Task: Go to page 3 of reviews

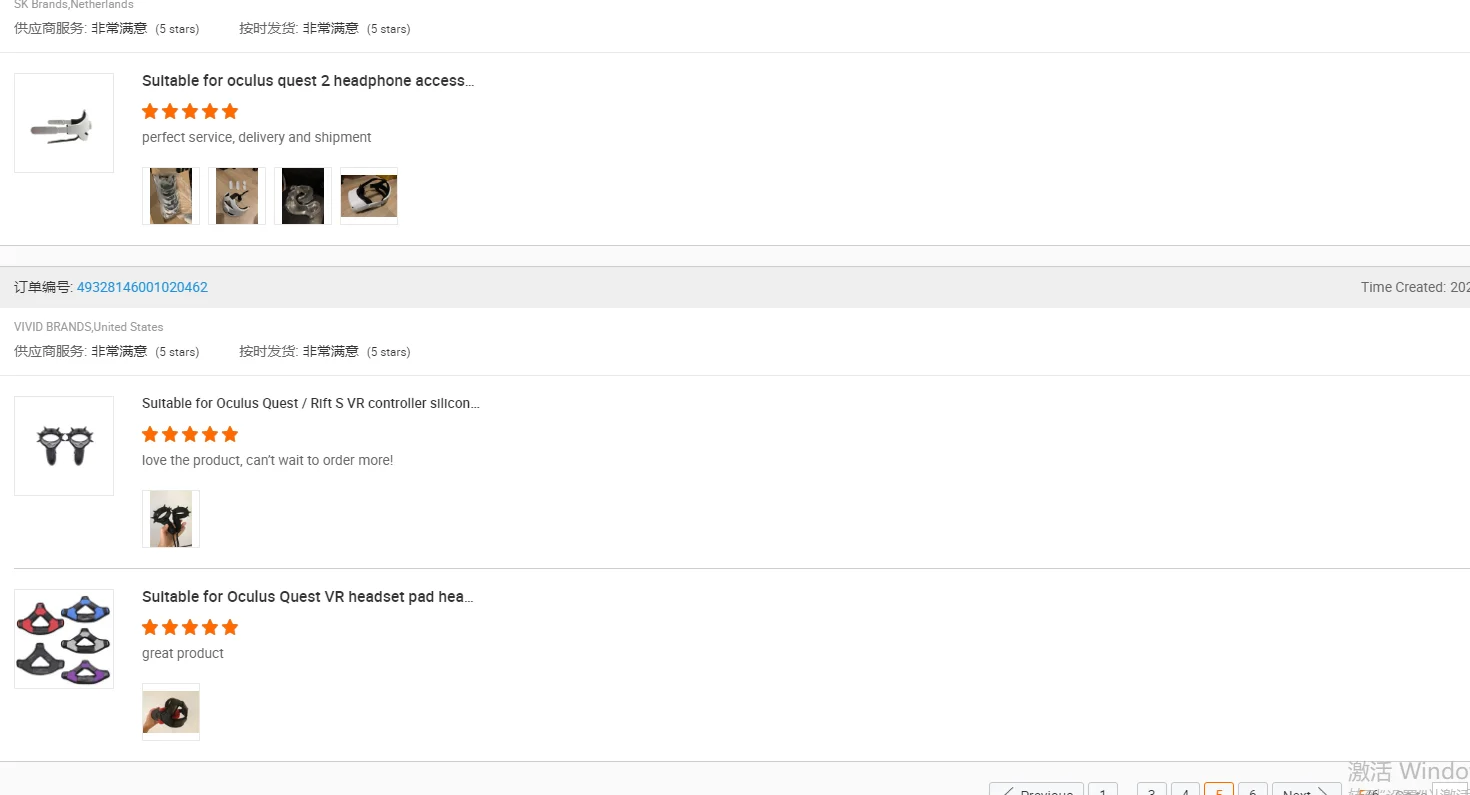Action: [x=1152, y=789]
